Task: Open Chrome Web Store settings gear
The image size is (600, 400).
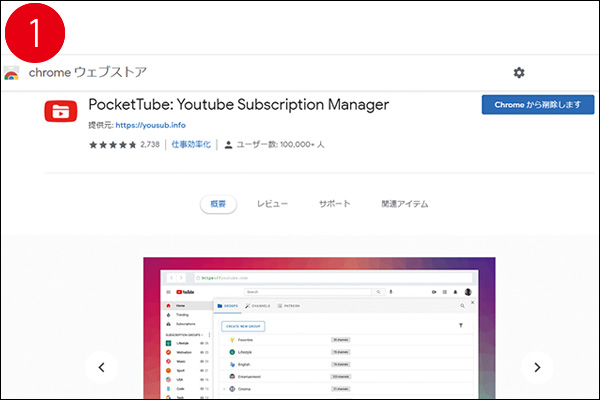Action: point(518,72)
